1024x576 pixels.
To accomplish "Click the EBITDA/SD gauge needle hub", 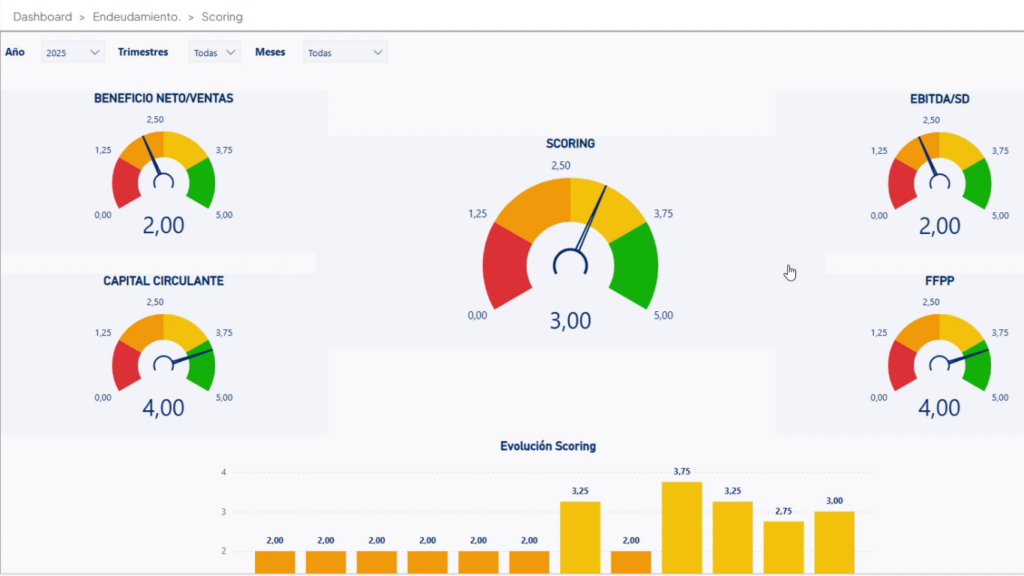I will tap(939, 181).
